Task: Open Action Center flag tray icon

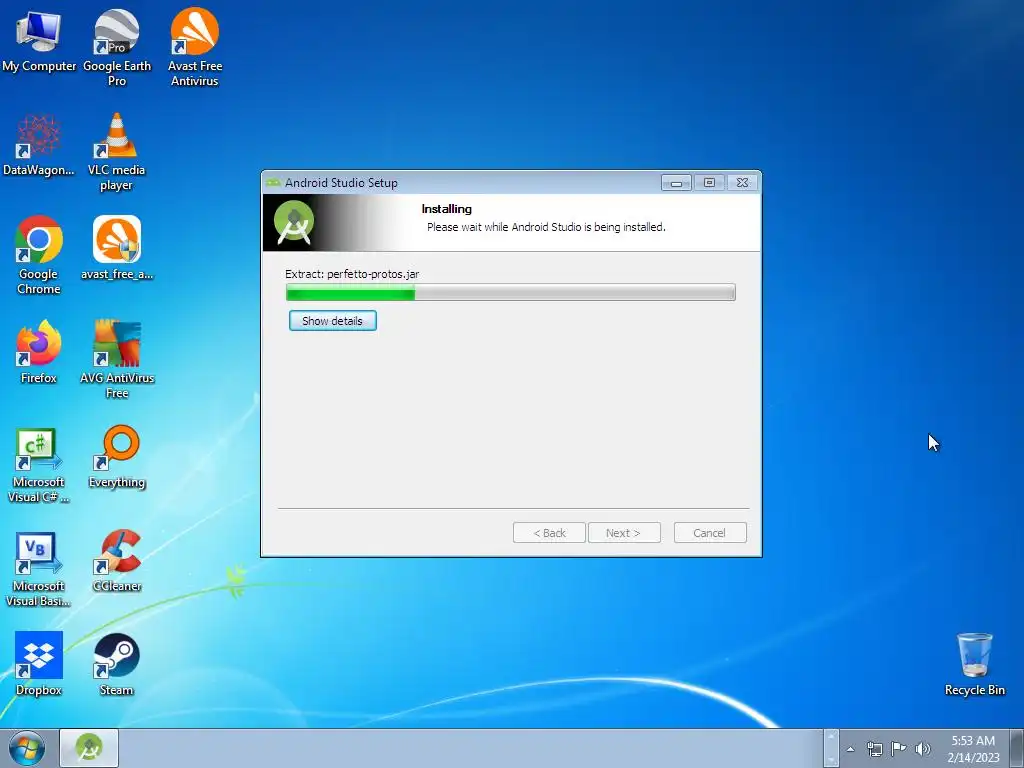Action: click(899, 749)
